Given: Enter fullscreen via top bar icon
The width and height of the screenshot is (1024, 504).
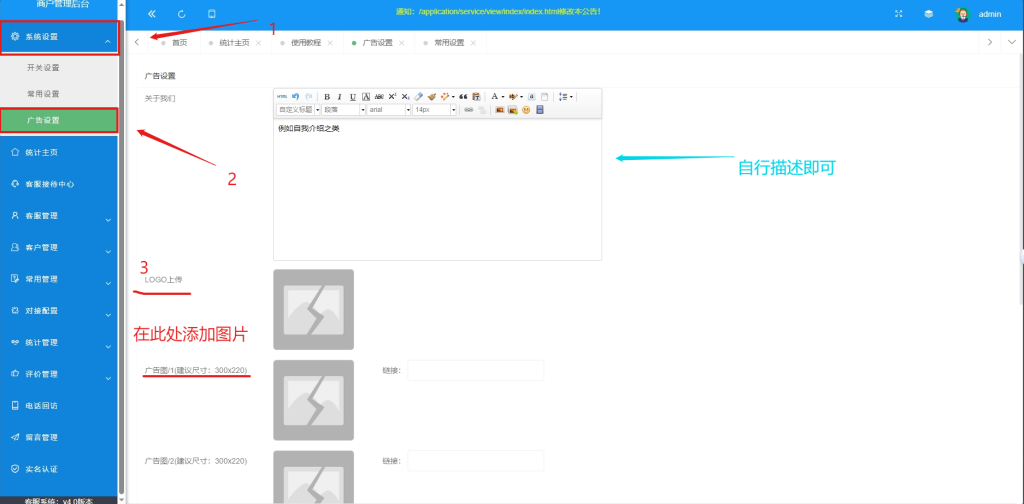Looking at the screenshot, I should tap(898, 14).
